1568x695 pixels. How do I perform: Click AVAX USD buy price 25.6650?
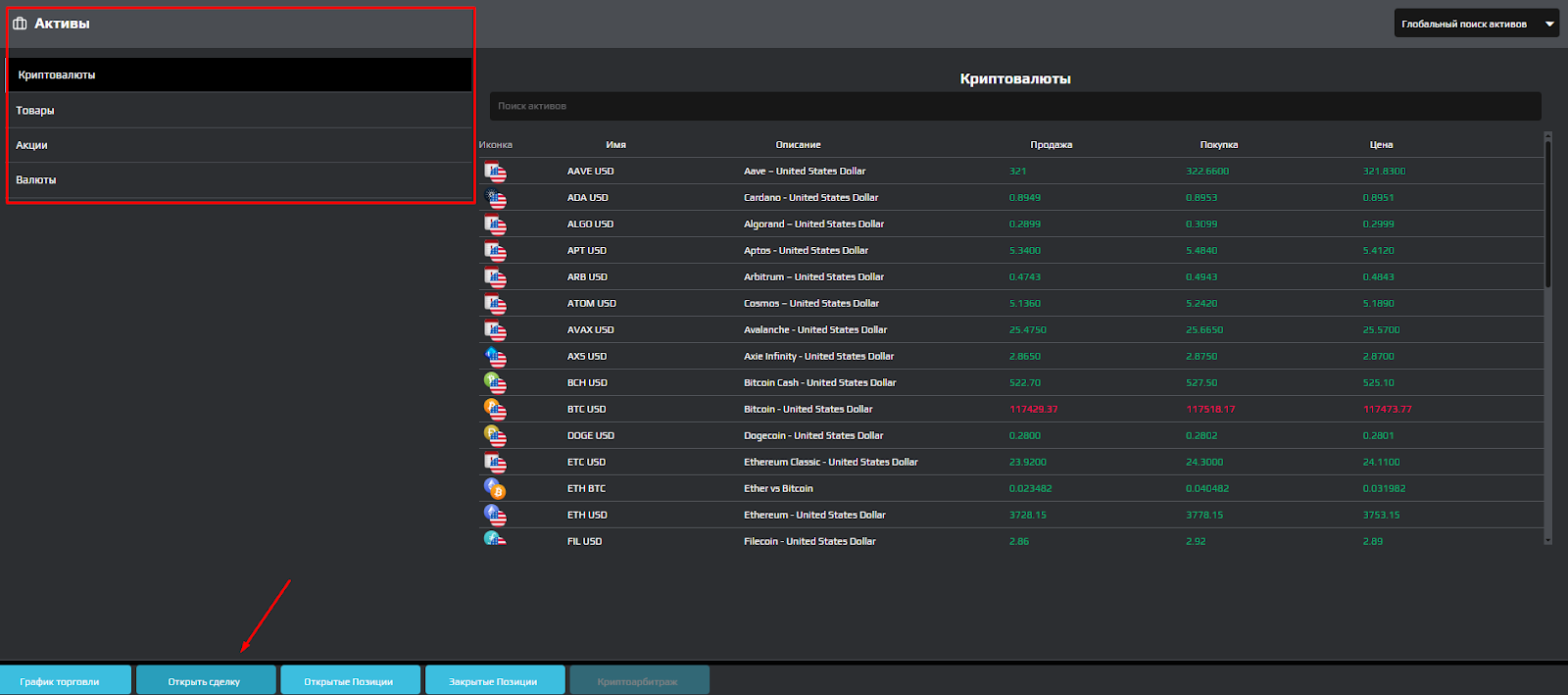coord(1204,330)
